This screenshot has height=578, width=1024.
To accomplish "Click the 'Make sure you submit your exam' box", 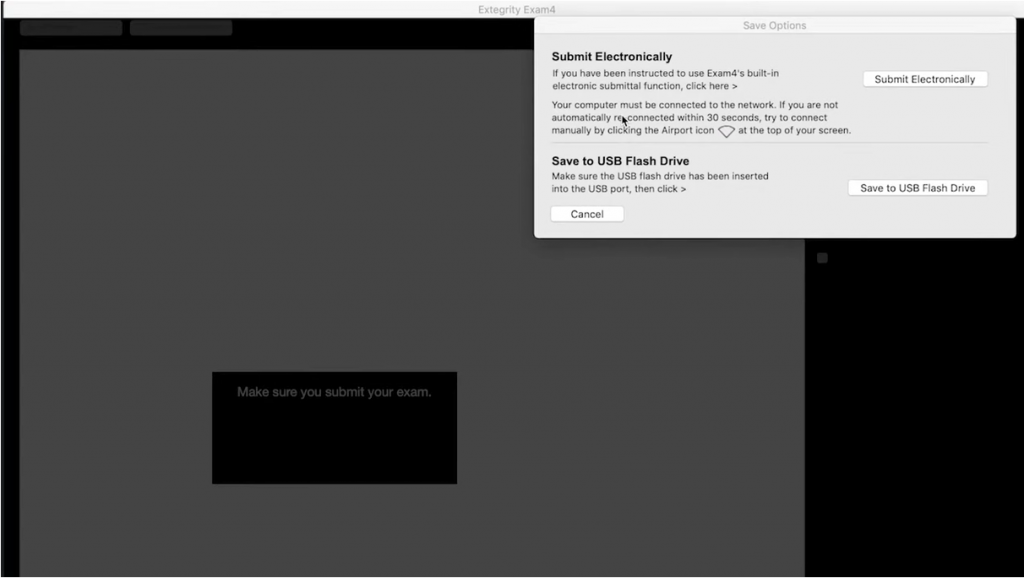I will pyautogui.click(x=334, y=427).
